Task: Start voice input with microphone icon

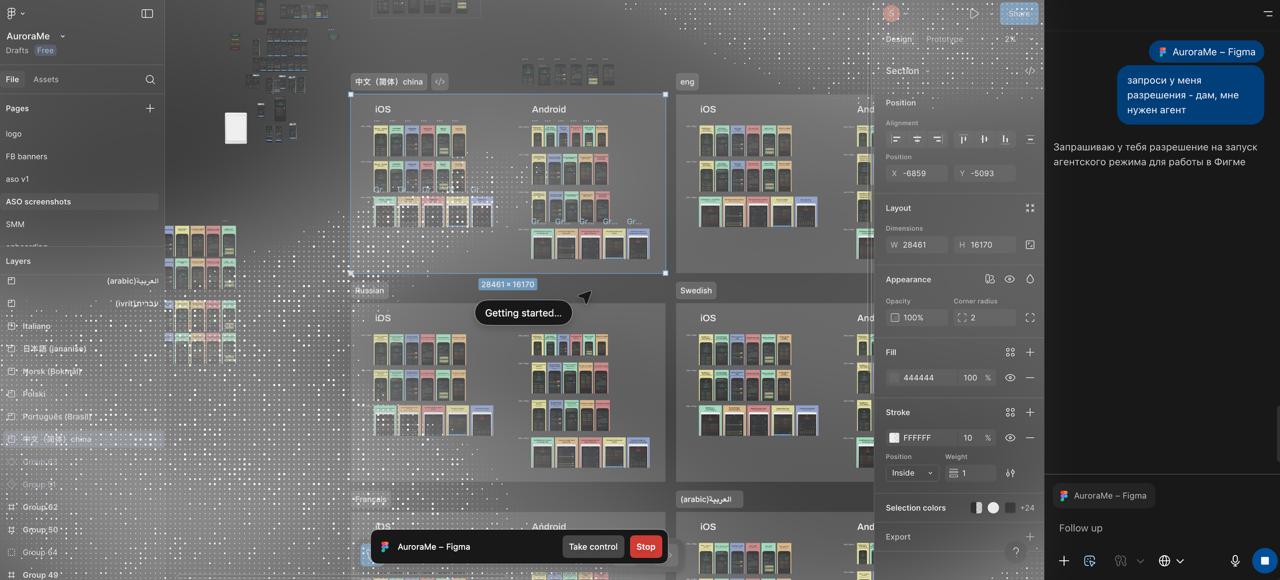Action: 1235,561
